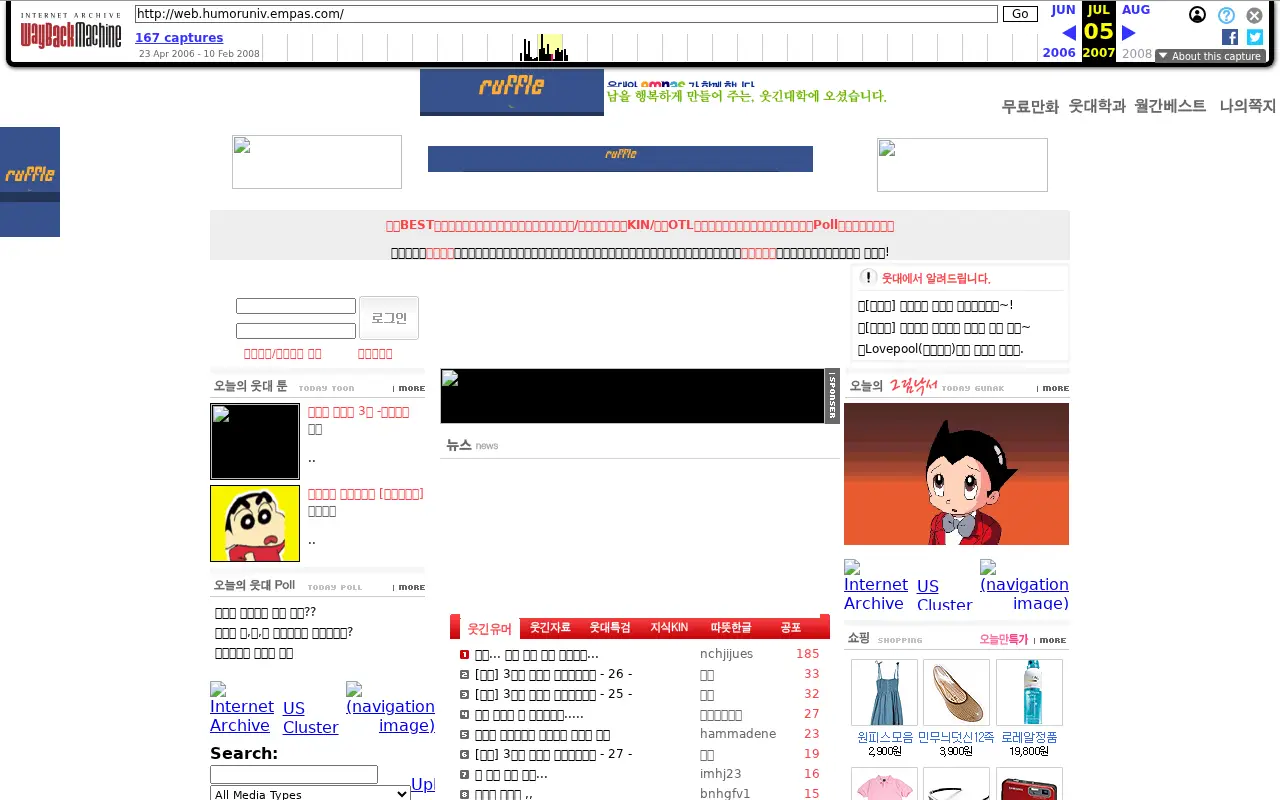Open the Shin-chan cartoon thumbnail
The image size is (1280, 800).
255,523
